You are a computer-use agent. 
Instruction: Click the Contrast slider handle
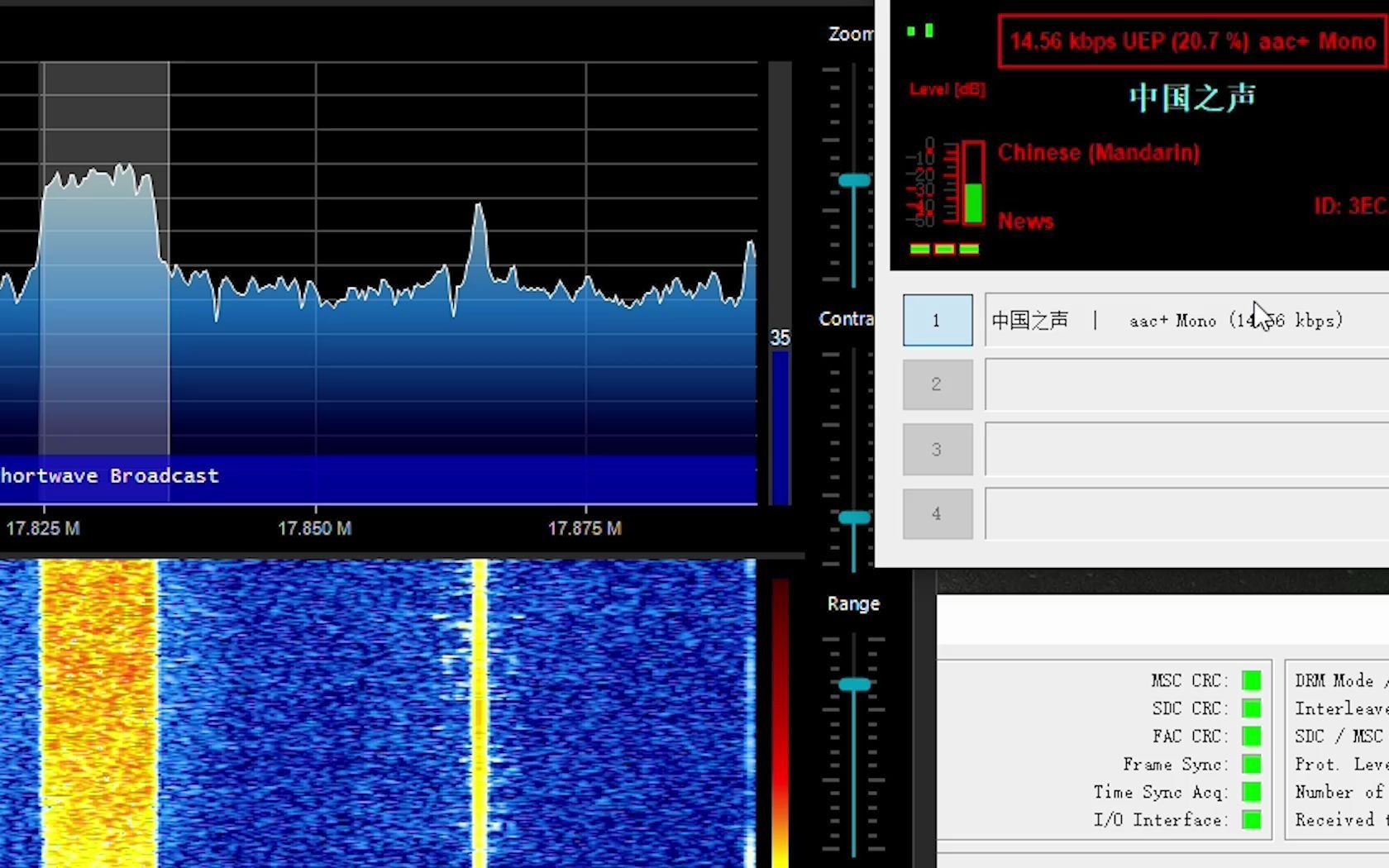pos(853,516)
